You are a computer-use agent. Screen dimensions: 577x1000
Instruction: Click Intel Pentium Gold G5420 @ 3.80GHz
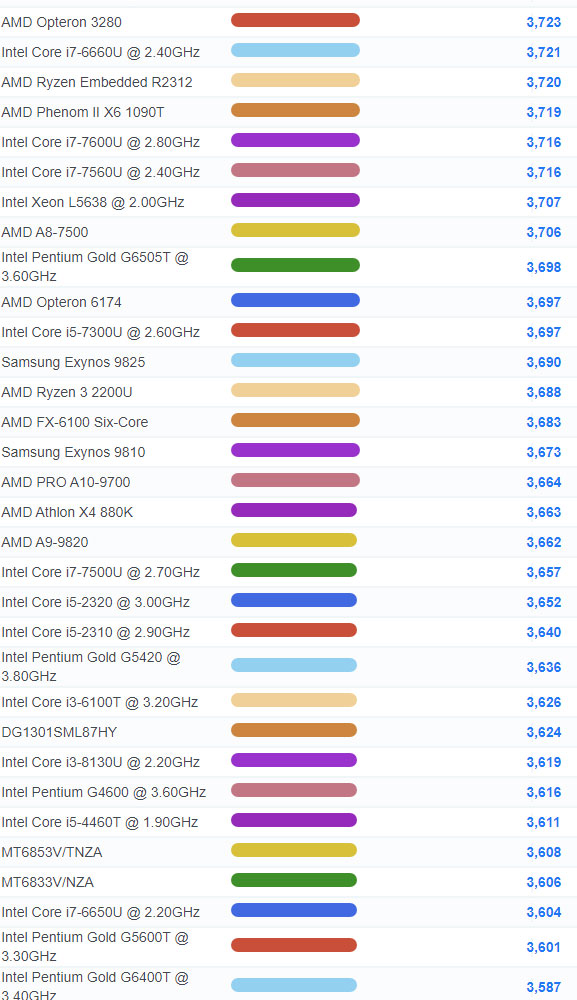pyautogui.click(x=91, y=666)
